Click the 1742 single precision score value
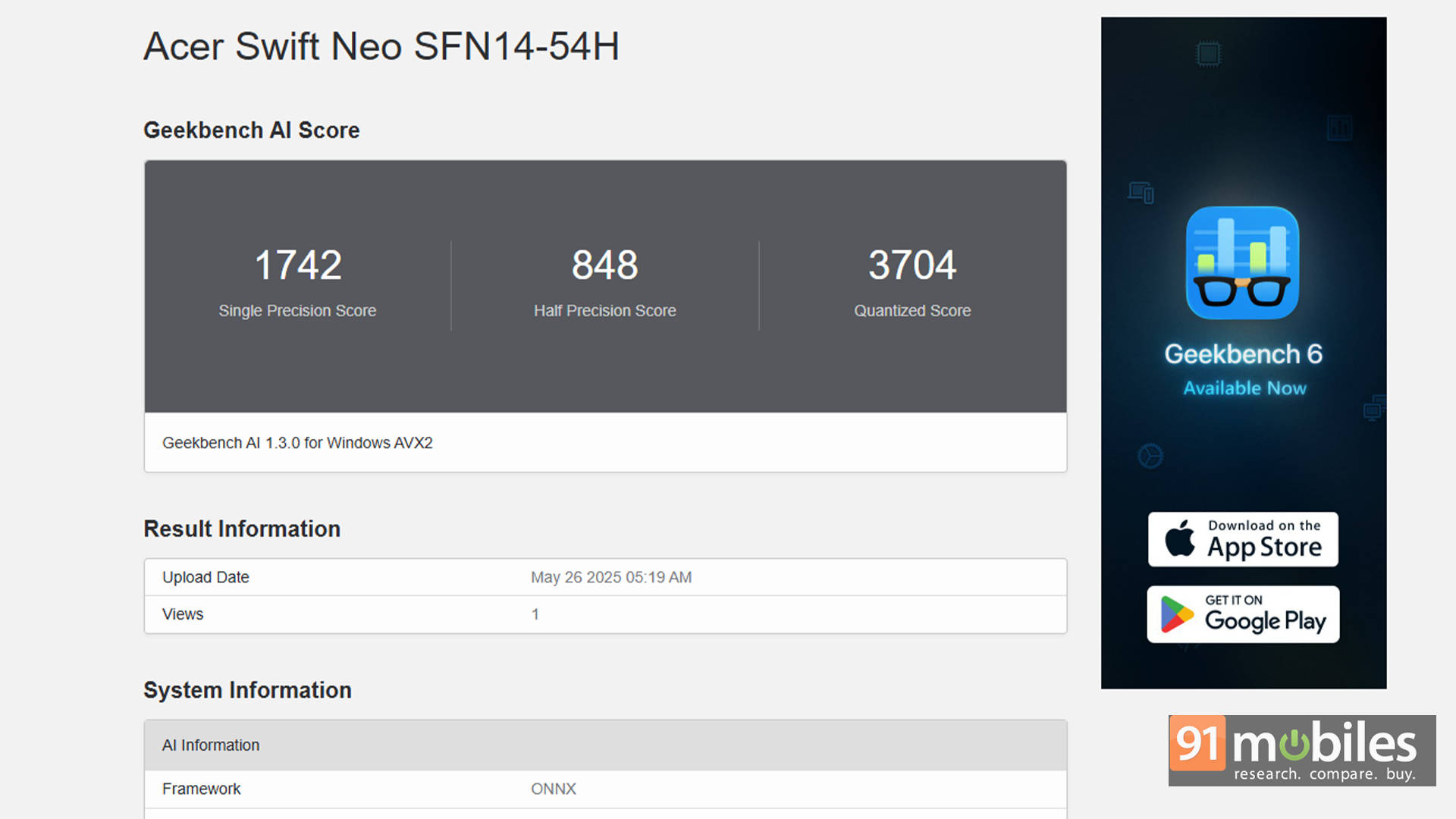Screen dimensions: 1456x819 (298, 265)
